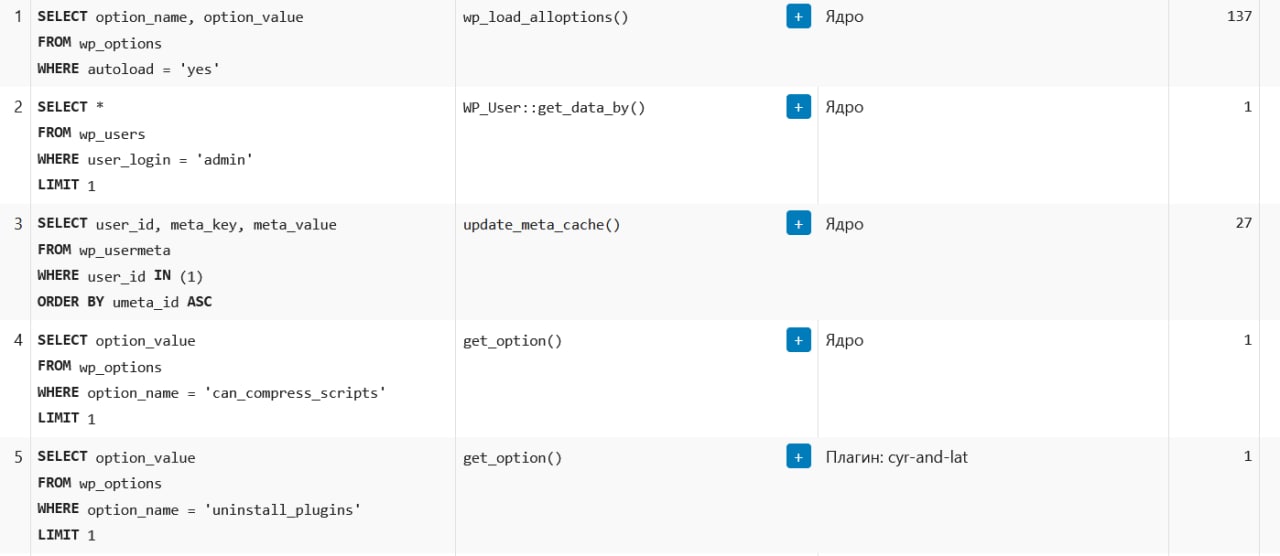Viewport: 1280px width, 556px height.
Task: Select the update_meta_cache() caller text
Action: coord(541,225)
